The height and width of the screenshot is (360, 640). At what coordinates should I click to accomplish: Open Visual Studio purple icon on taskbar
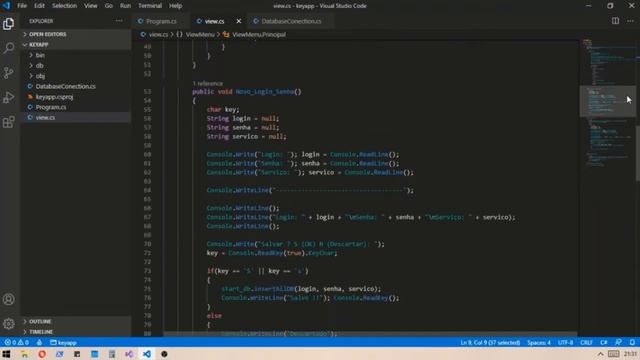pyautogui.click(x=129, y=354)
